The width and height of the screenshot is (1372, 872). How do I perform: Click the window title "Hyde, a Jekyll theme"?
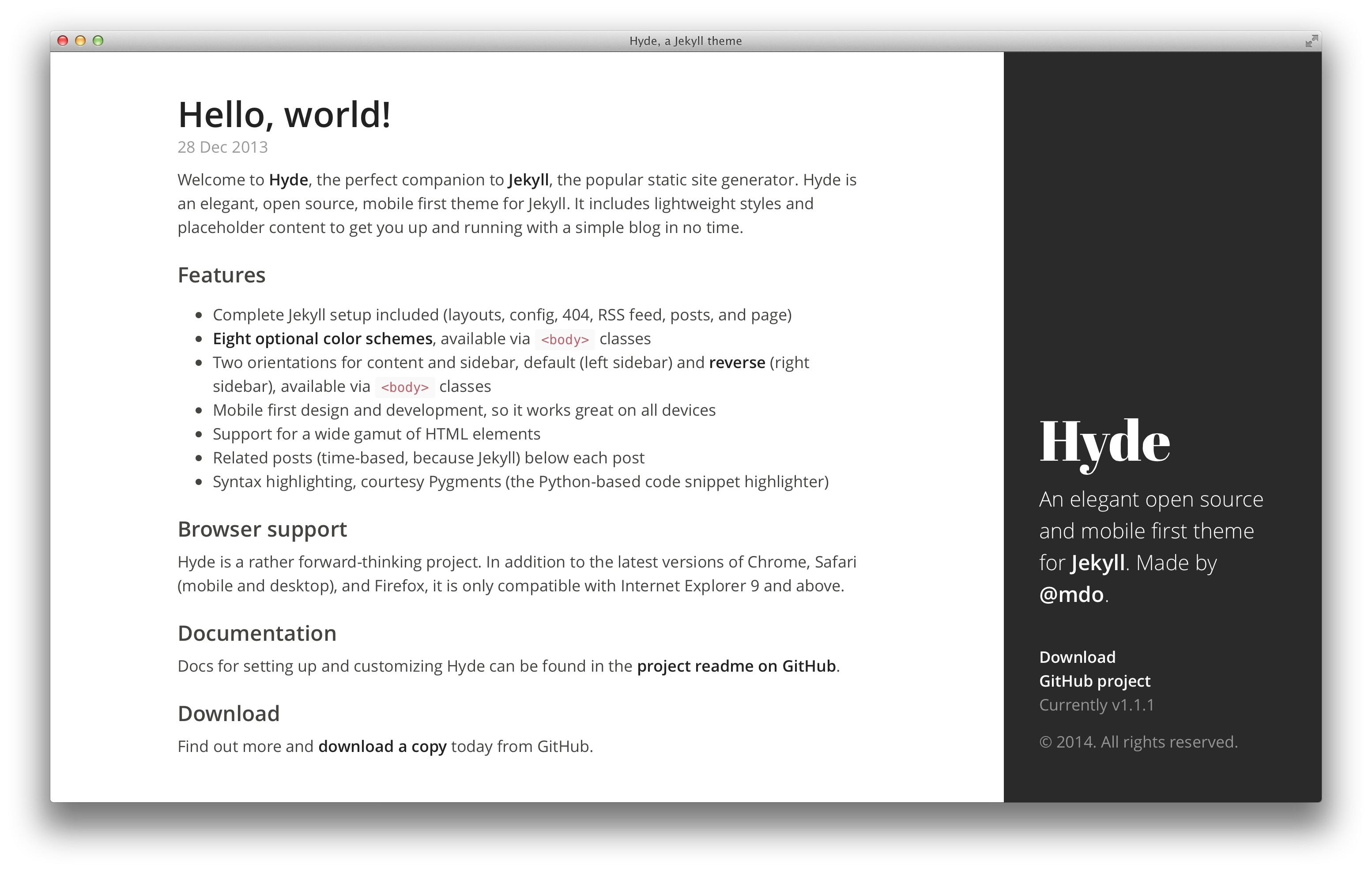click(686, 41)
